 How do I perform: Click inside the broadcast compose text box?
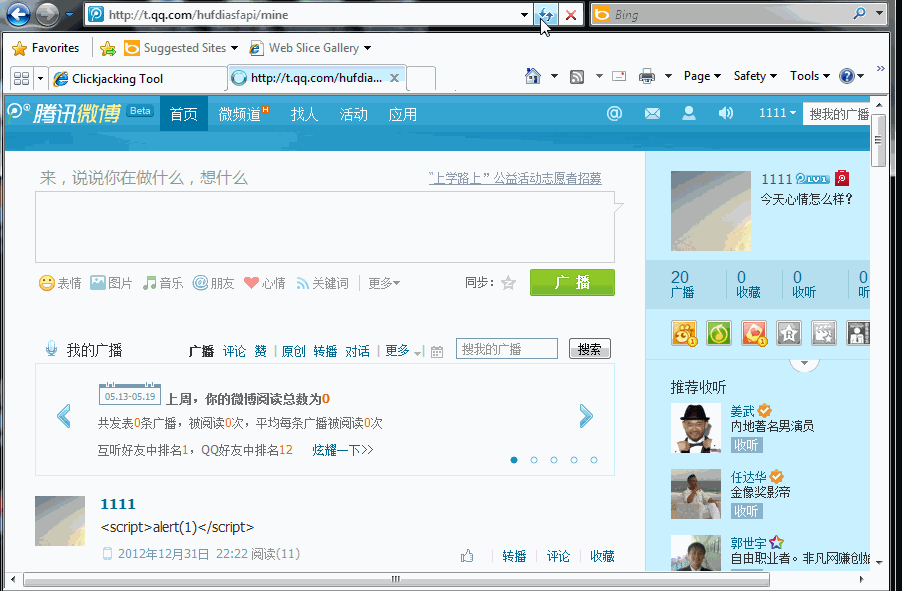point(325,227)
